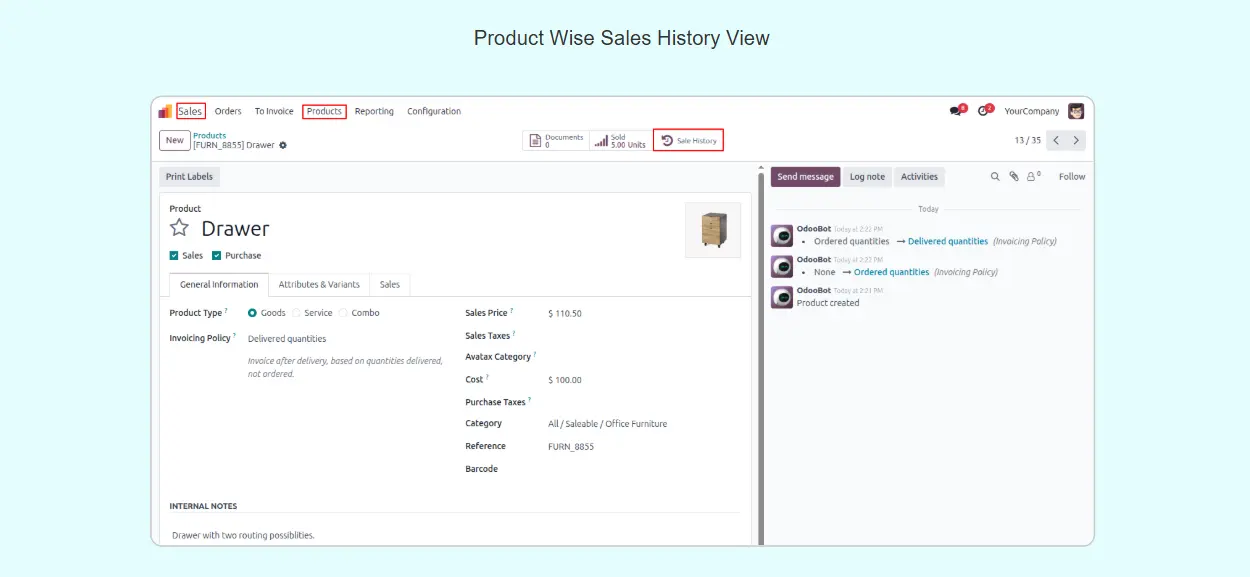Click the Print Labels button
The image size is (1250, 577).
[x=190, y=177]
